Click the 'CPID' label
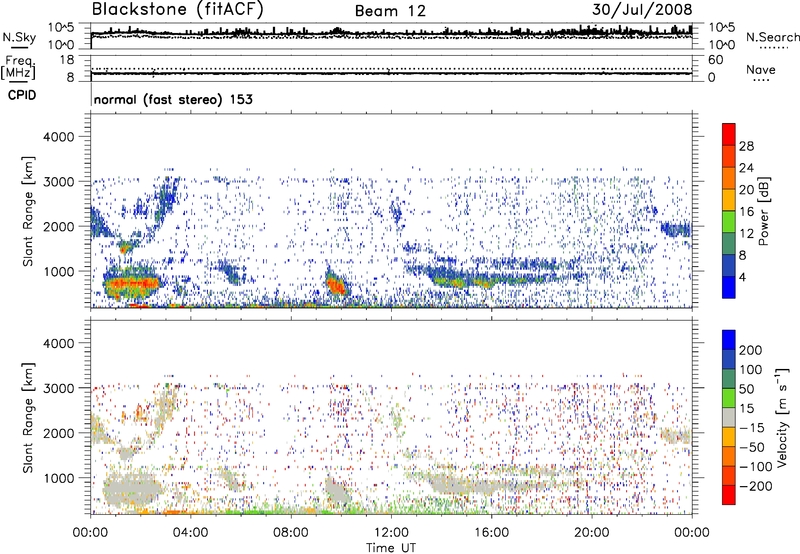 pos(22,95)
